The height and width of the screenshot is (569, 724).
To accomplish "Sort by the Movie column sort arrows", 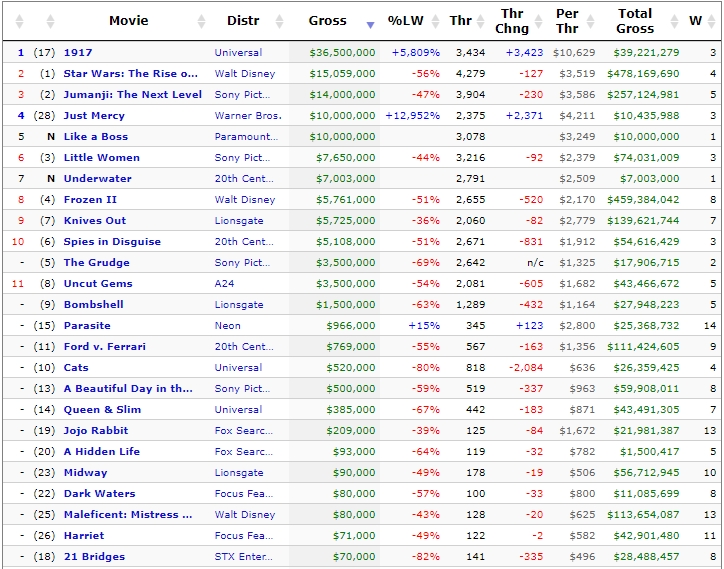I will (x=201, y=21).
